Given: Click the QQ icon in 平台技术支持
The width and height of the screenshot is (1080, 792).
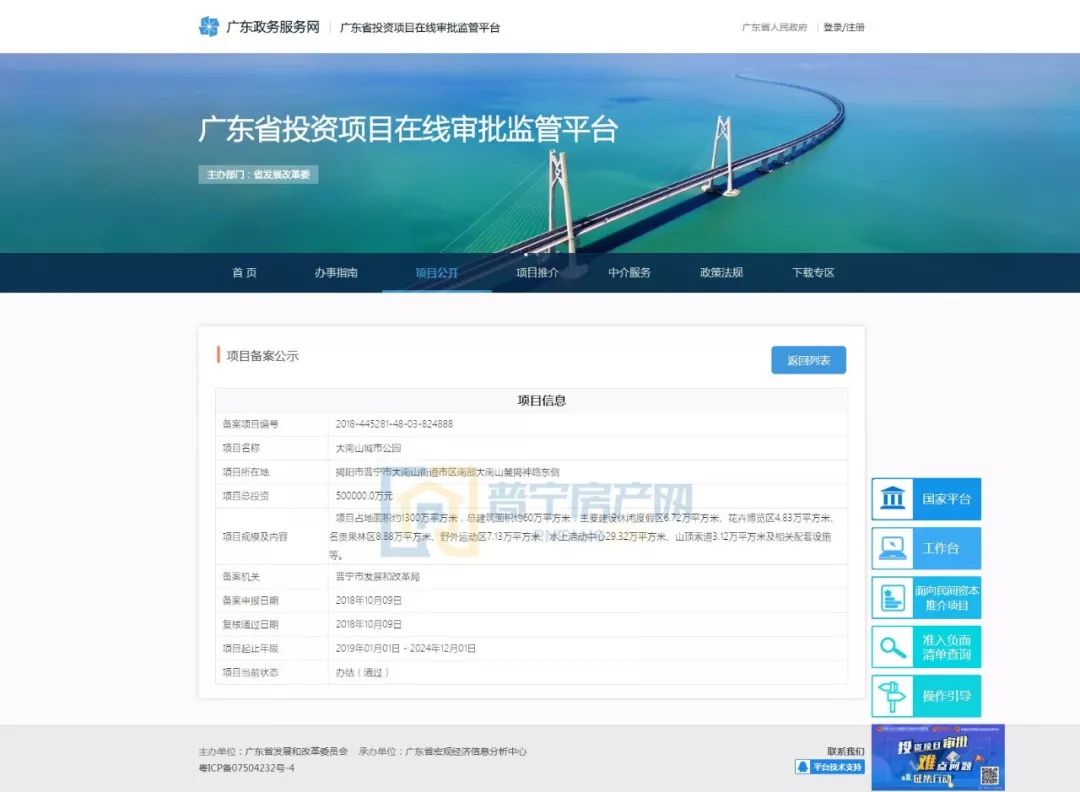Looking at the screenshot, I should coord(802,767).
